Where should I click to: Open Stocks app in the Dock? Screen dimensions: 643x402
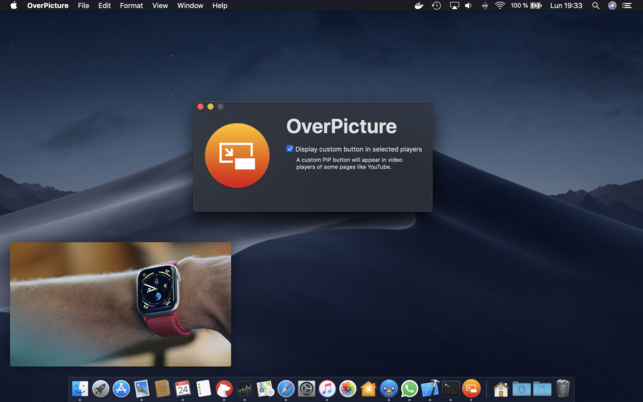(x=244, y=388)
